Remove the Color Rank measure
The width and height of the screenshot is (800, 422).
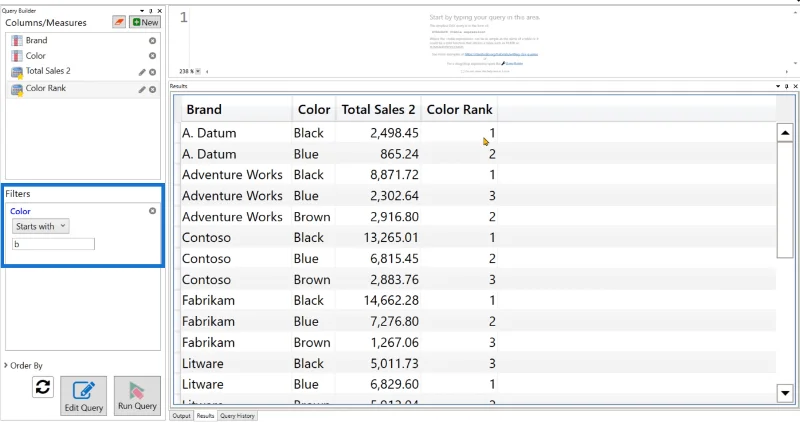coord(153,90)
